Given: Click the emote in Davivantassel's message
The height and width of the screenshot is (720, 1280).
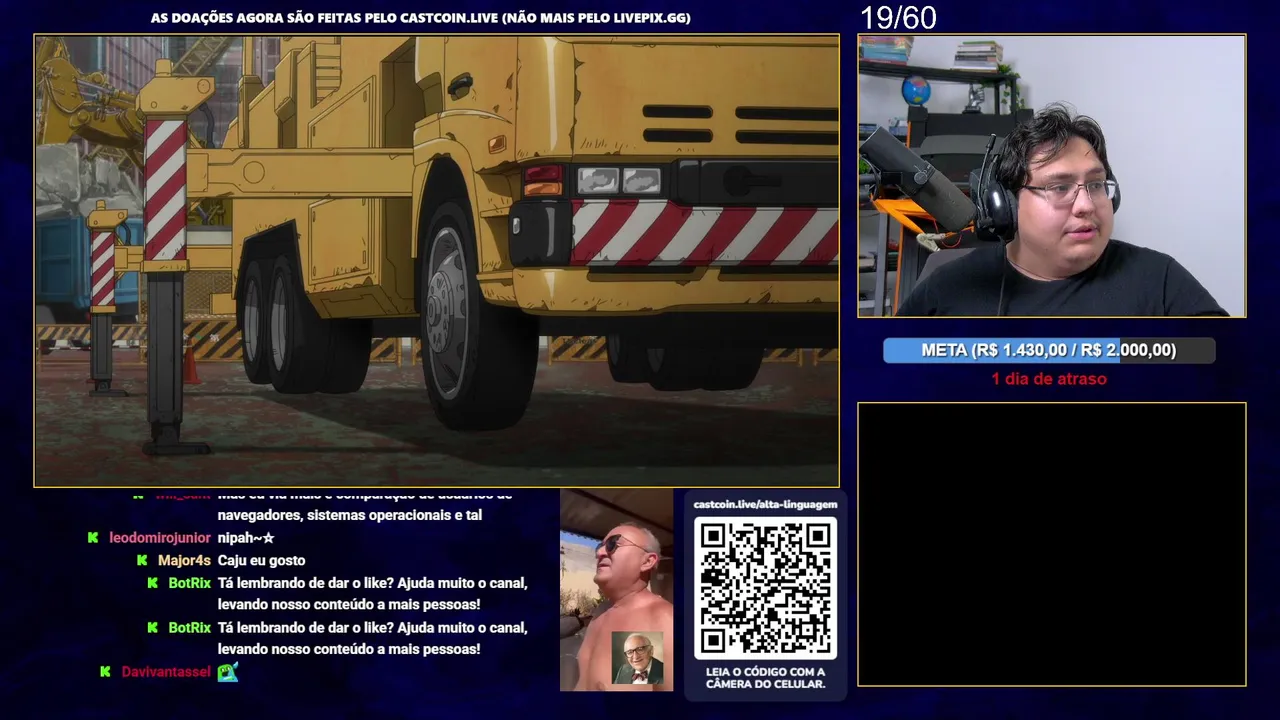Looking at the screenshot, I should coord(228,672).
